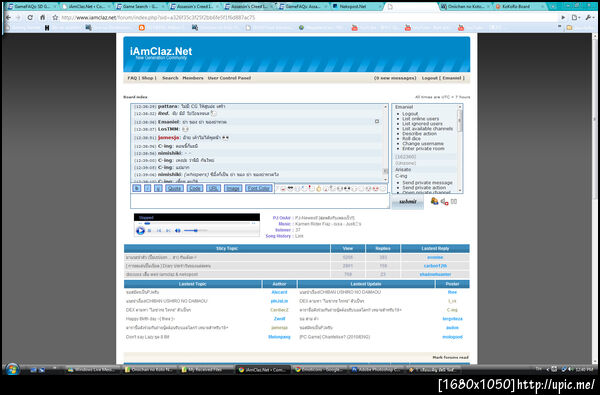
Task: Reload the page with the refresh icon
Action: coord(30,18)
